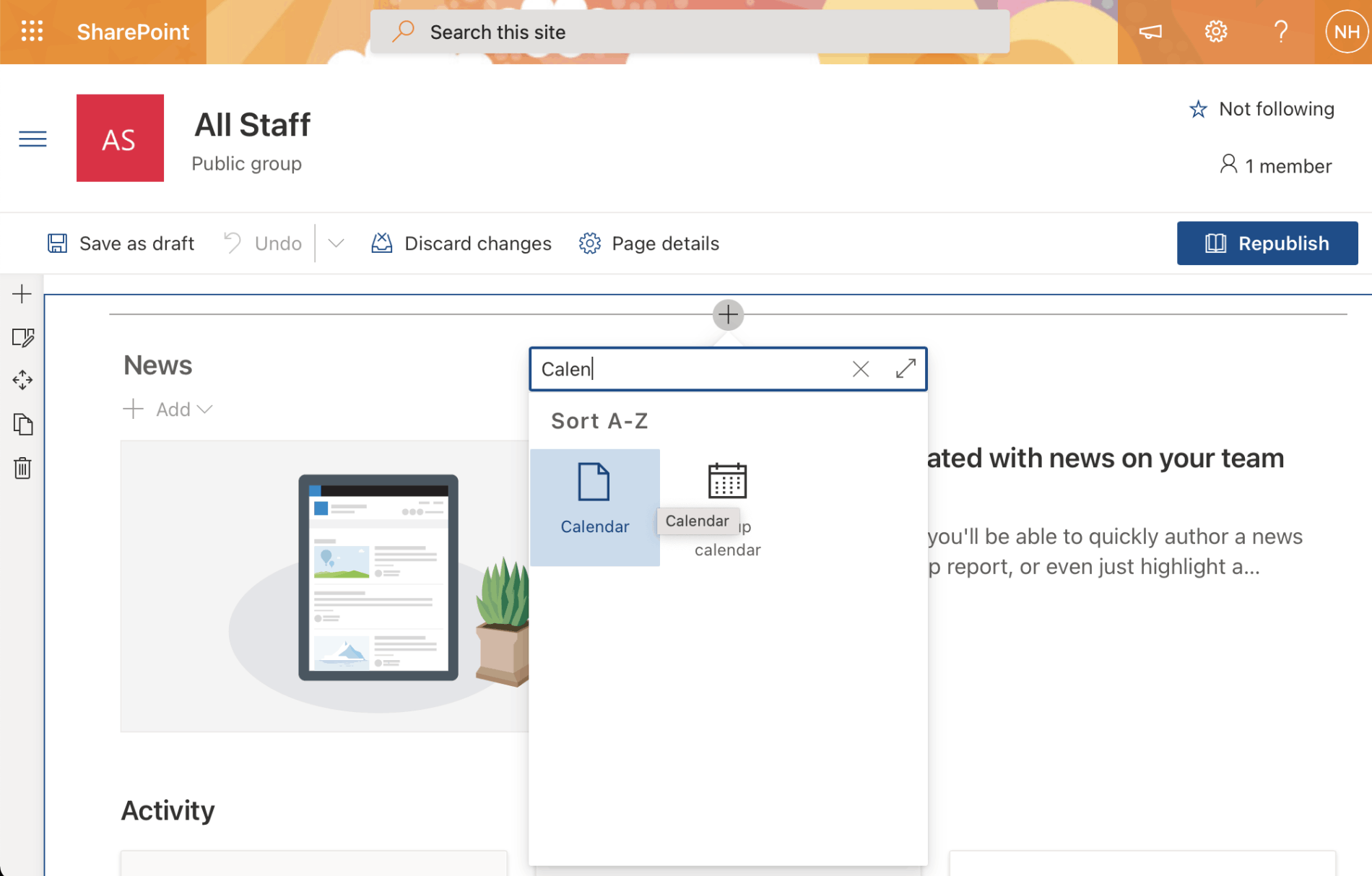Select the Group calendar web part
This screenshot has width=1372, height=876.
pyautogui.click(x=727, y=507)
